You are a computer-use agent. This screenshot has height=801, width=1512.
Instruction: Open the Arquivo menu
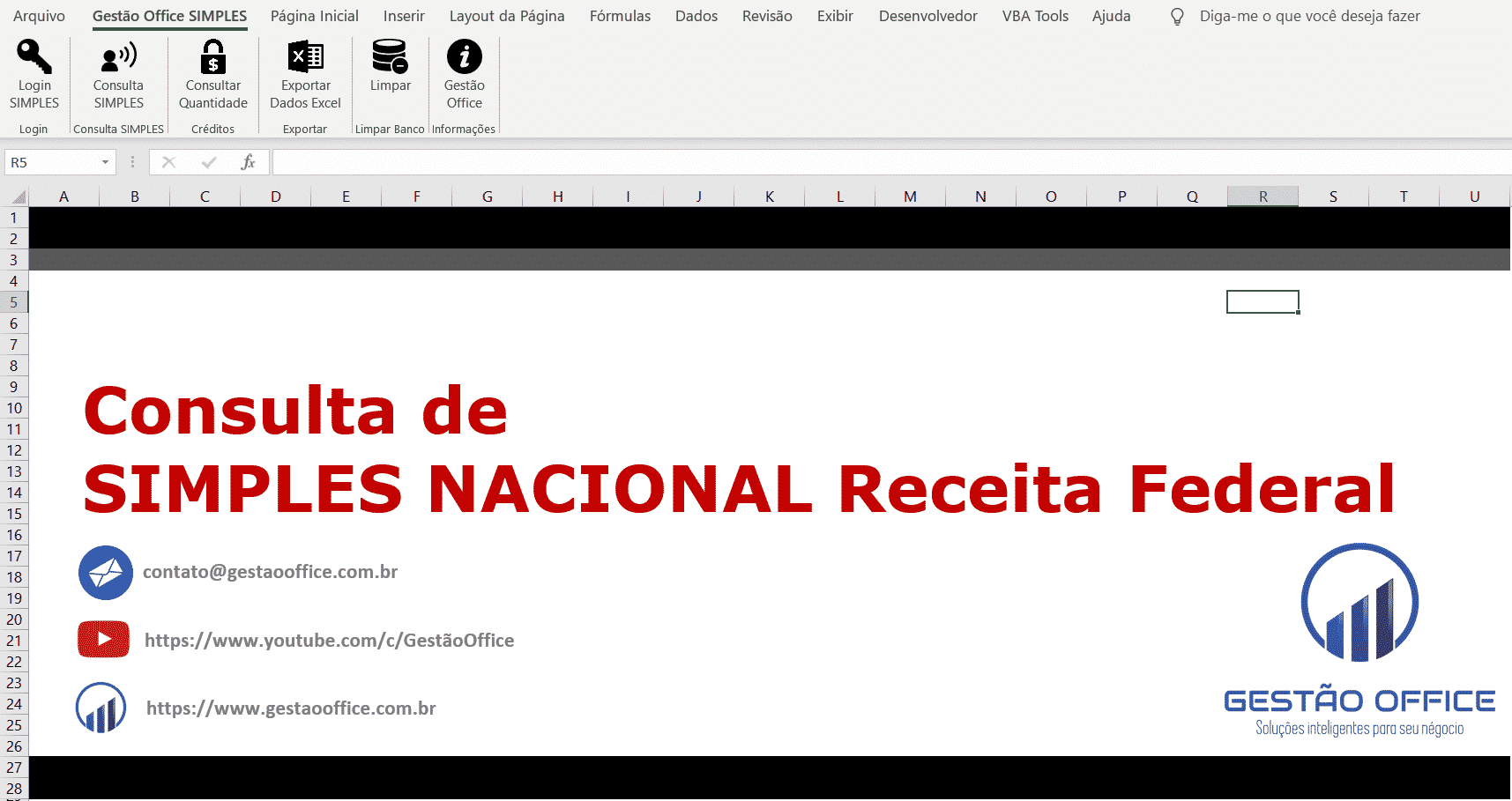(x=39, y=16)
